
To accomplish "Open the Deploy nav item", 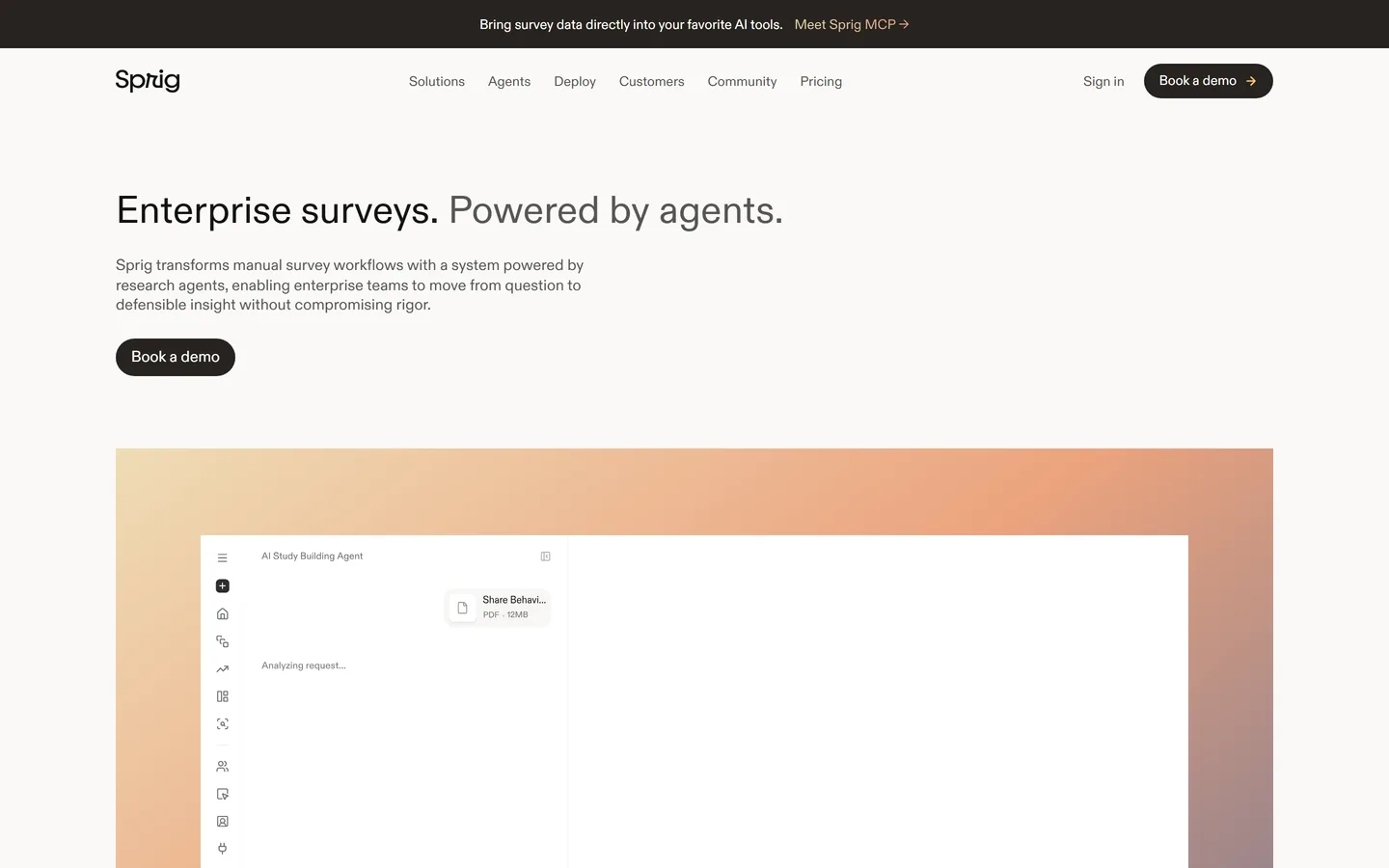I will 575,81.
